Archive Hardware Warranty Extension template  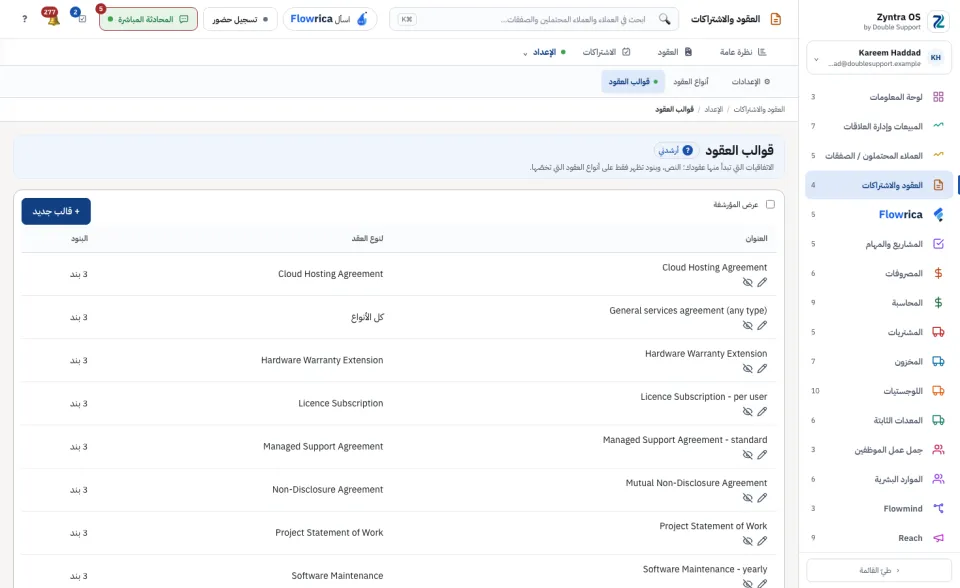click(x=748, y=369)
